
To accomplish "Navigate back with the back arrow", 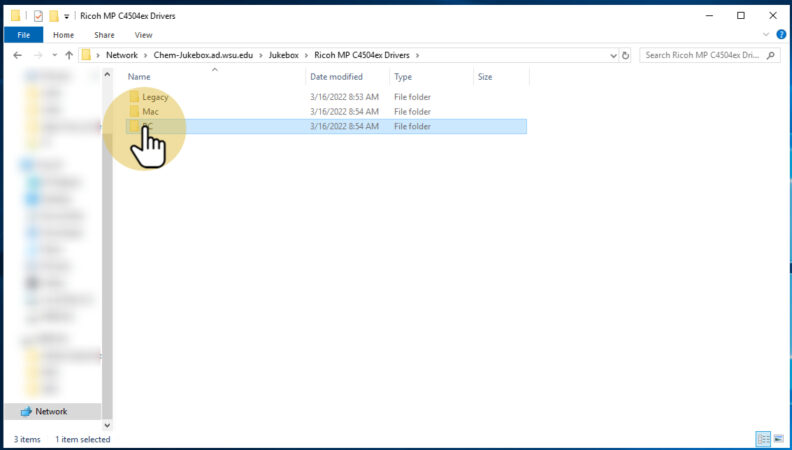I will point(18,55).
